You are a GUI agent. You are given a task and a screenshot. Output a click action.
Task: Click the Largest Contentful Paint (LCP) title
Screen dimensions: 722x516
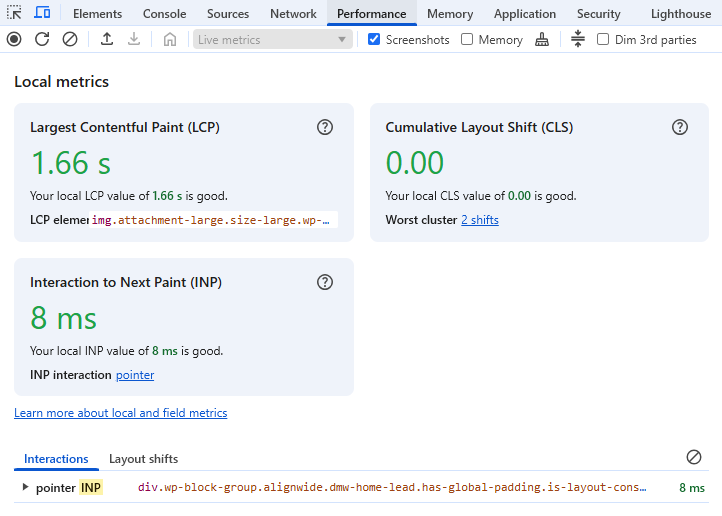point(125,128)
